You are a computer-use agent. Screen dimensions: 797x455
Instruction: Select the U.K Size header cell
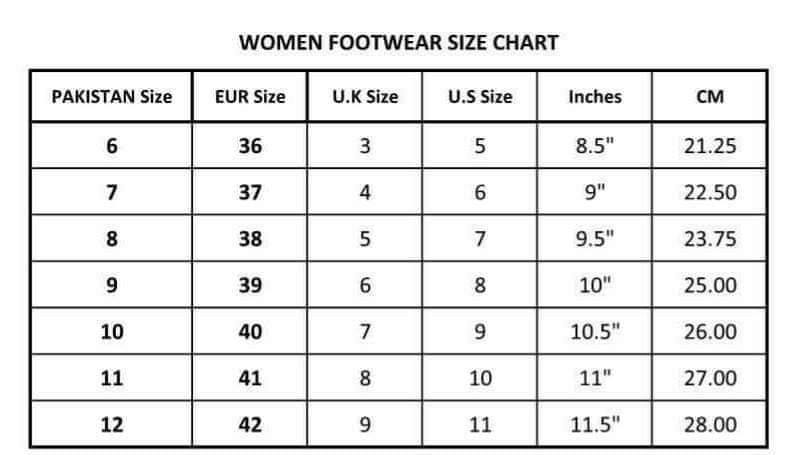[365, 97]
